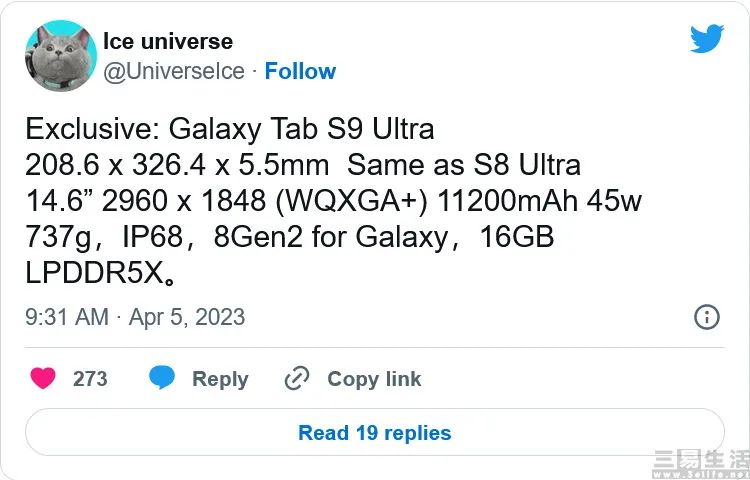
Task: Open the 9:31 AM · Apr 5, 2023 timestamp
Action: coord(135,317)
